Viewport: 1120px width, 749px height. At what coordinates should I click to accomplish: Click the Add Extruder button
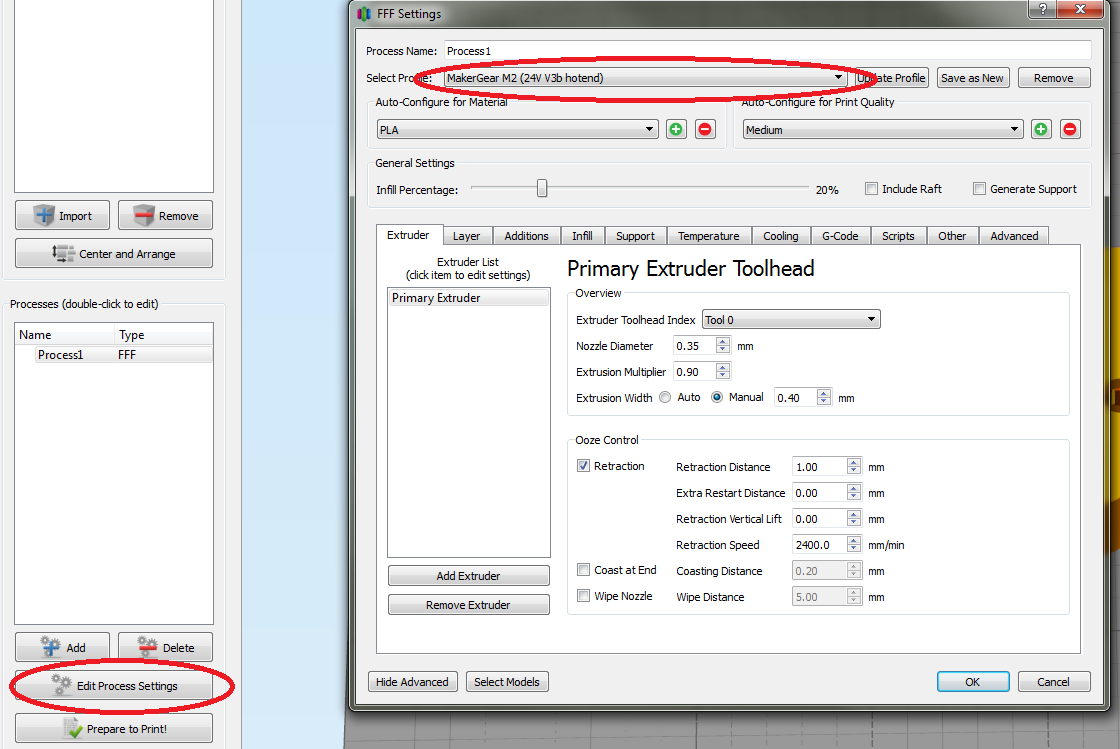pyautogui.click(x=468, y=576)
